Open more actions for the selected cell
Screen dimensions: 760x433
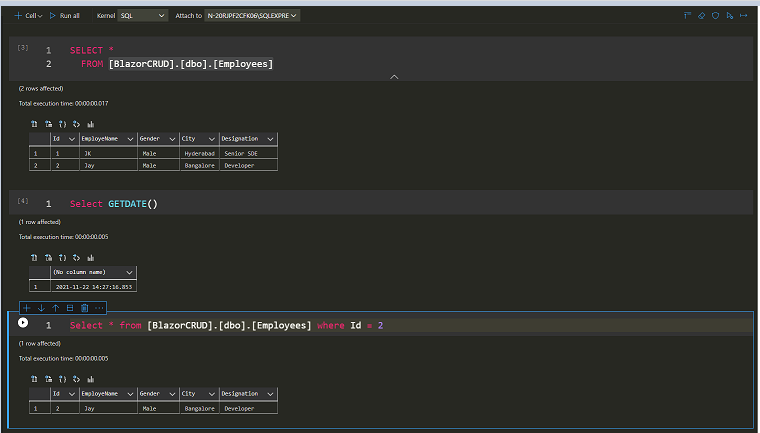coord(99,308)
